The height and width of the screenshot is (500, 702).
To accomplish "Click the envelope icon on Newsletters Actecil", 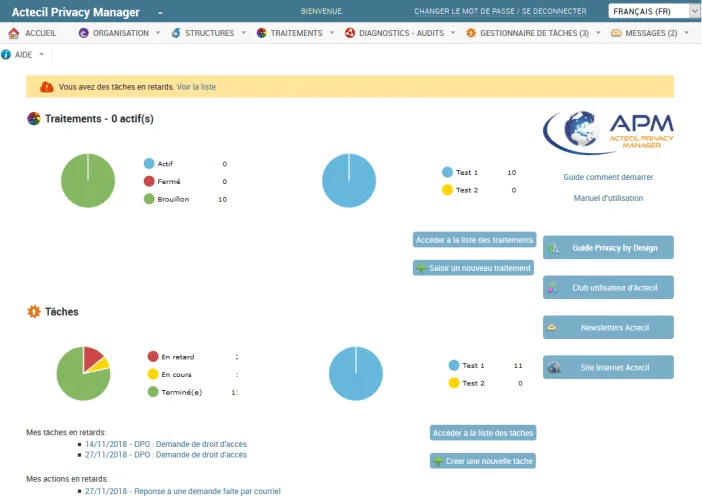I will [x=552, y=328].
